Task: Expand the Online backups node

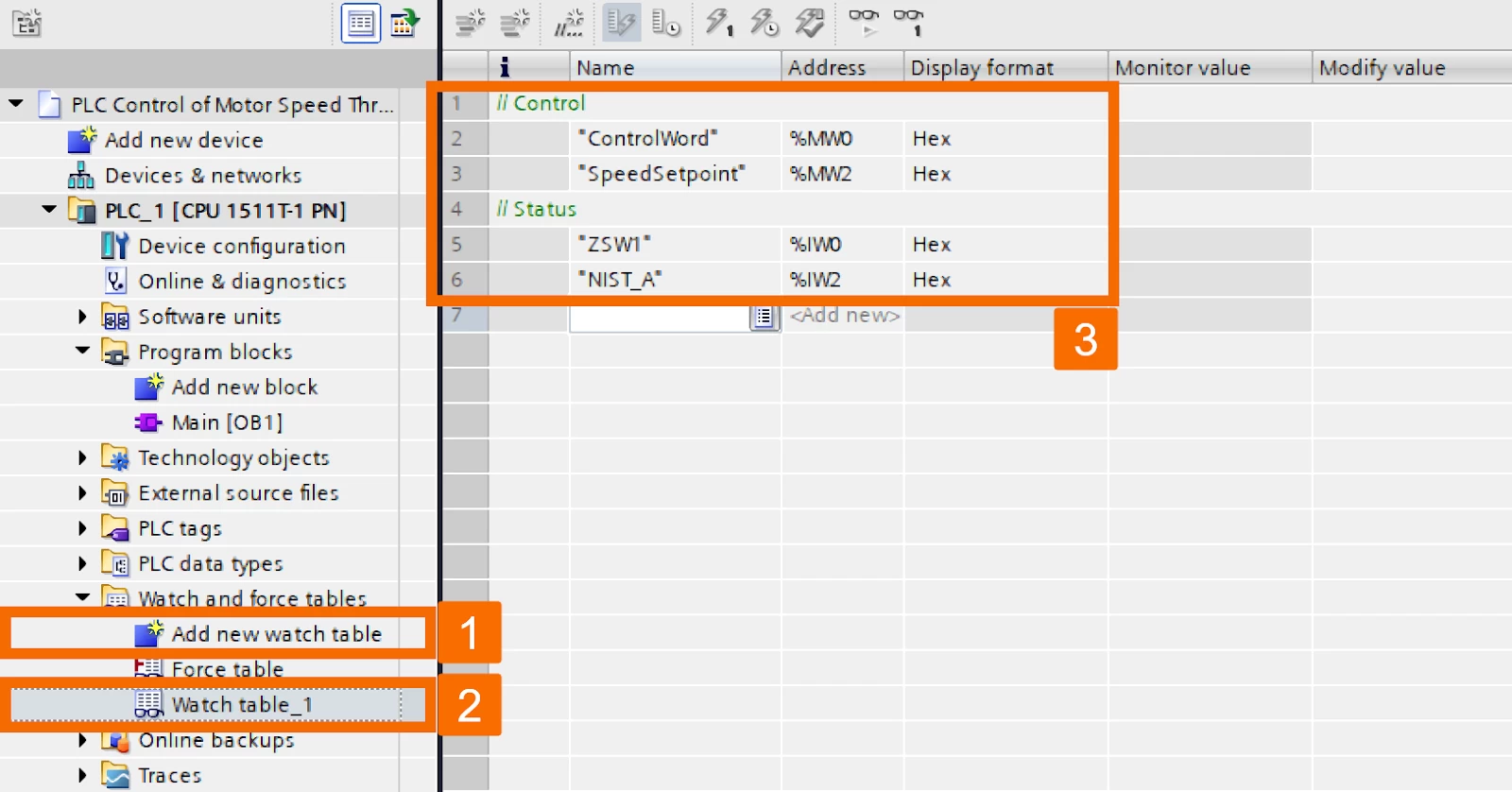Action: pos(82,740)
